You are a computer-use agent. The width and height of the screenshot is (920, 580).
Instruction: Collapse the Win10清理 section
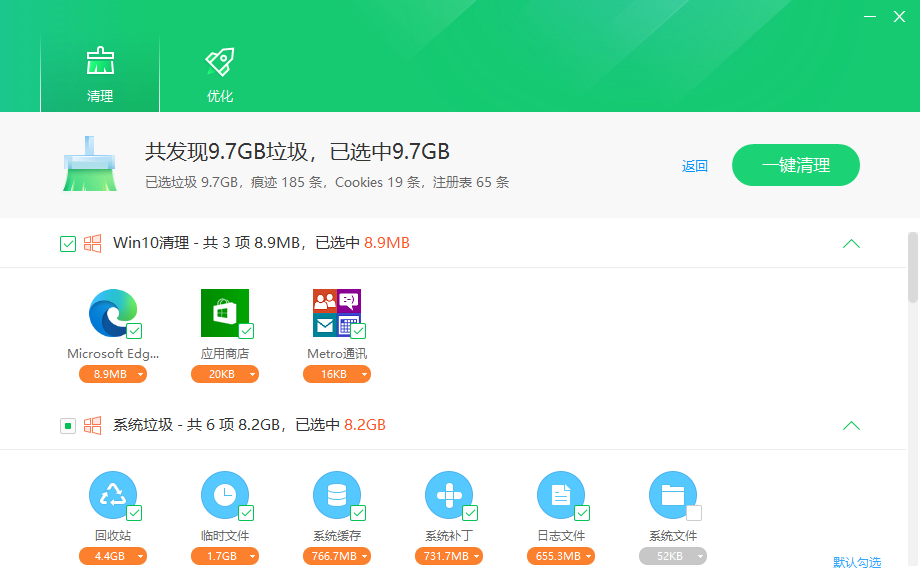[851, 243]
